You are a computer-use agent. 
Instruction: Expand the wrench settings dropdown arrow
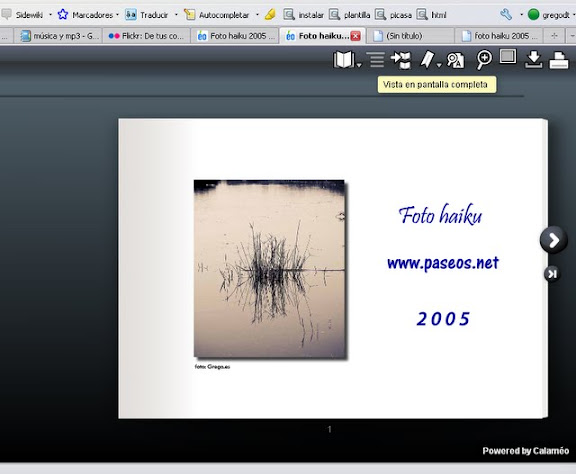click(x=521, y=15)
